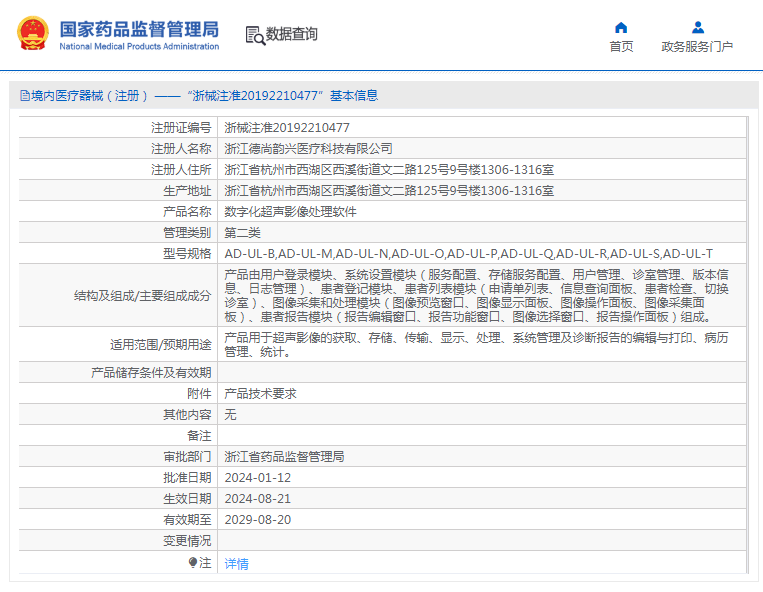Select registrant name 浙江德尚韵兴医疗科技有限公司
This screenshot has height=592, width=763.
(309, 149)
